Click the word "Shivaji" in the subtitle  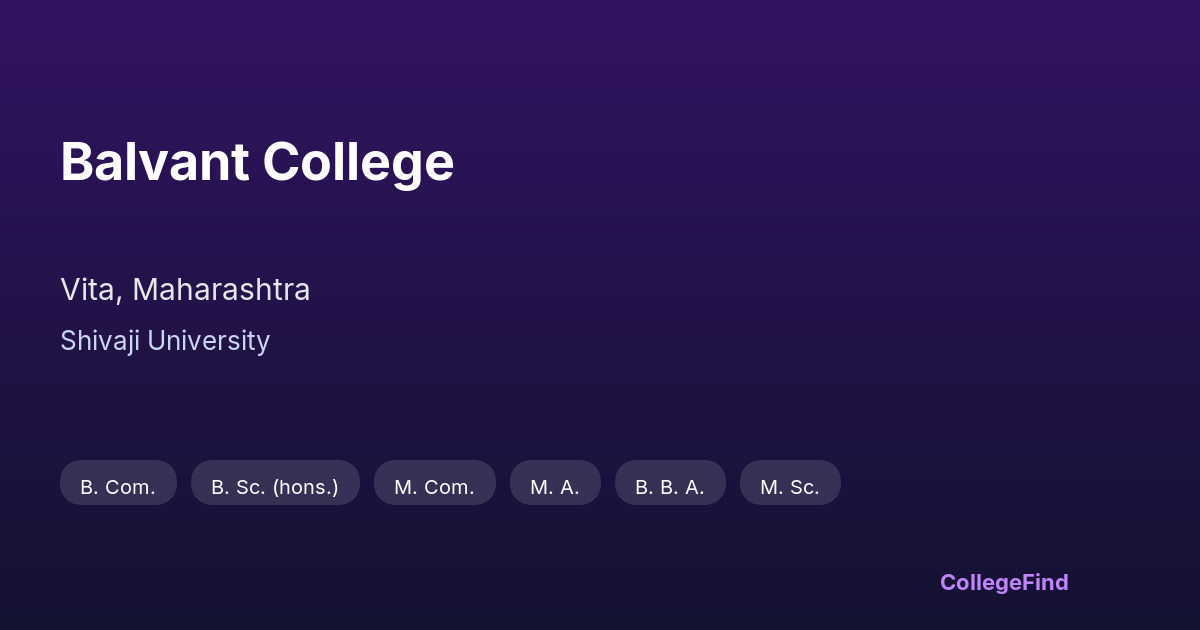100,341
